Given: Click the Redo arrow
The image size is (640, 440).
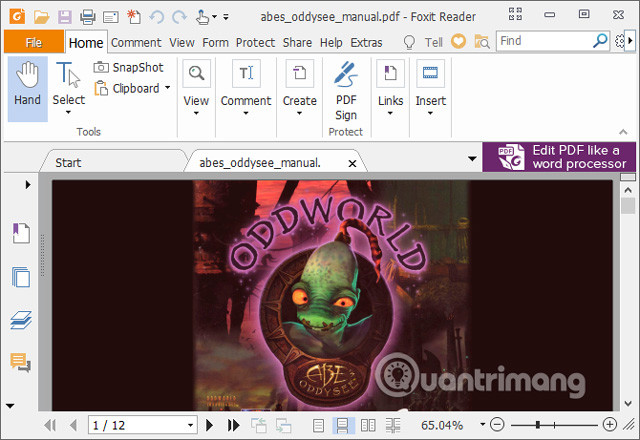Looking at the screenshot, I should [179, 17].
